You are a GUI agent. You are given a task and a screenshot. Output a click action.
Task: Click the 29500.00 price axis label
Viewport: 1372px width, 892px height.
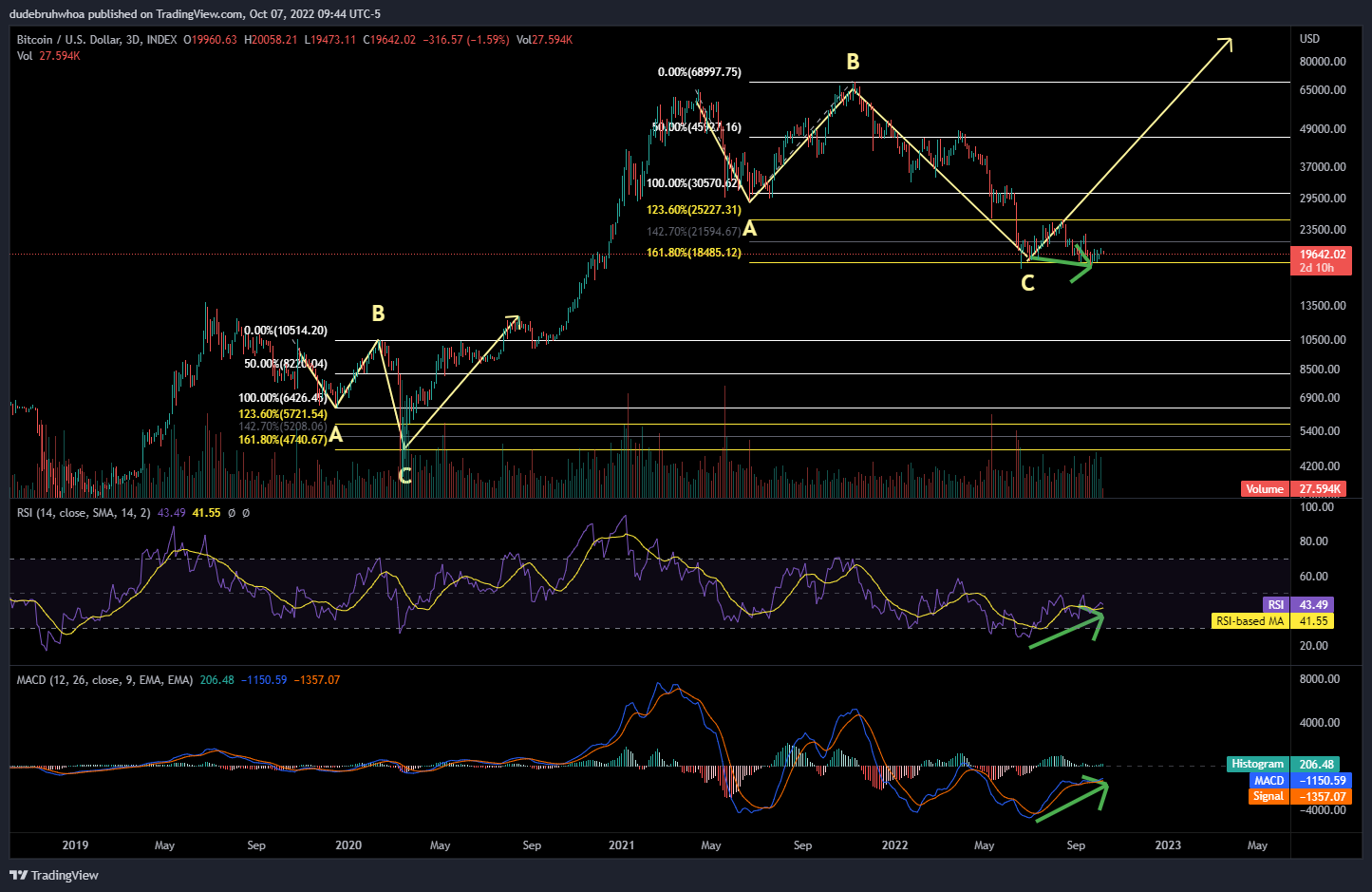coord(1323,199)
